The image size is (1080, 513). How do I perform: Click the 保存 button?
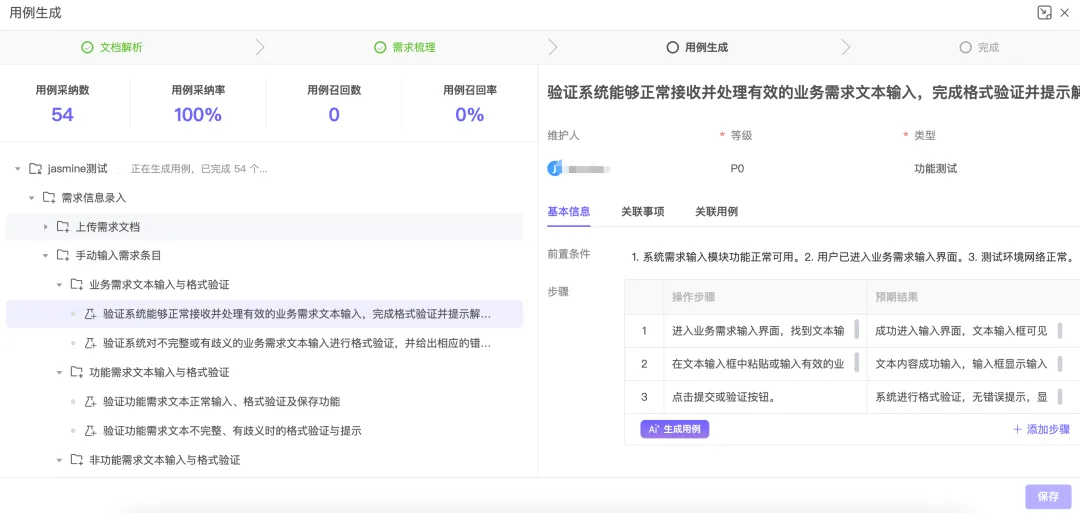tap(1048, 496)
